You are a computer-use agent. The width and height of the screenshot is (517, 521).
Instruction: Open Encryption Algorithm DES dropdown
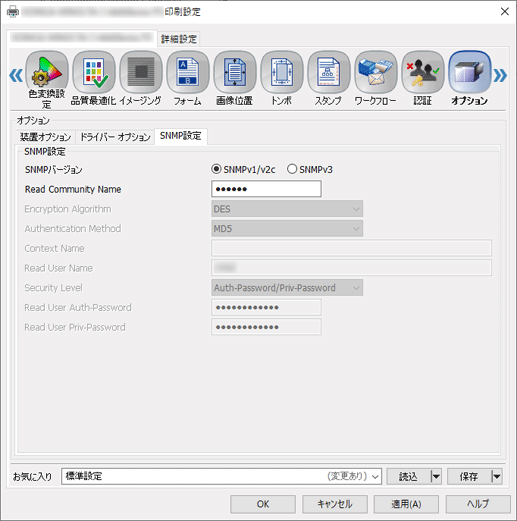(287, 209)
